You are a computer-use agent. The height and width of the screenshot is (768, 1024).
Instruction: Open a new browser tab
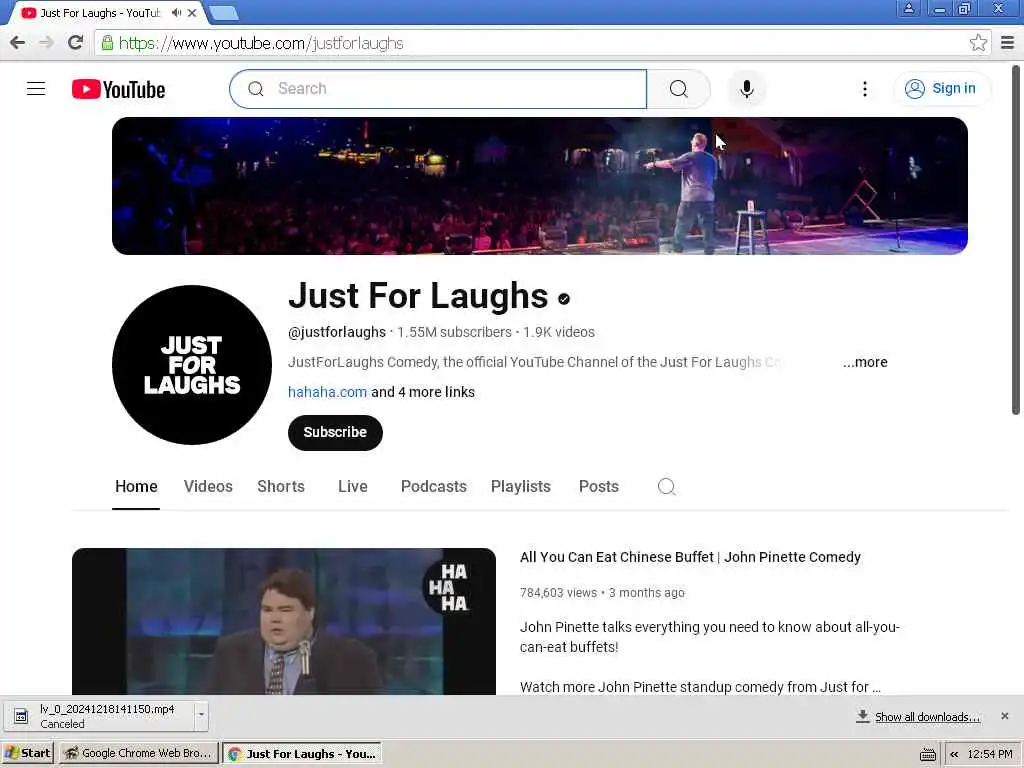(x=224, y=12)
